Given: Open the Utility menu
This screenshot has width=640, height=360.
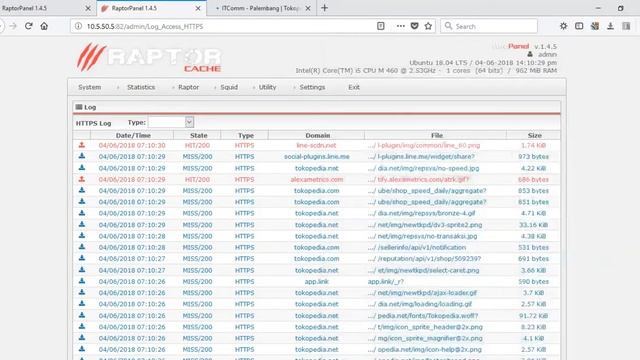Looking at the screenshot, I should [x=267, y=87].
